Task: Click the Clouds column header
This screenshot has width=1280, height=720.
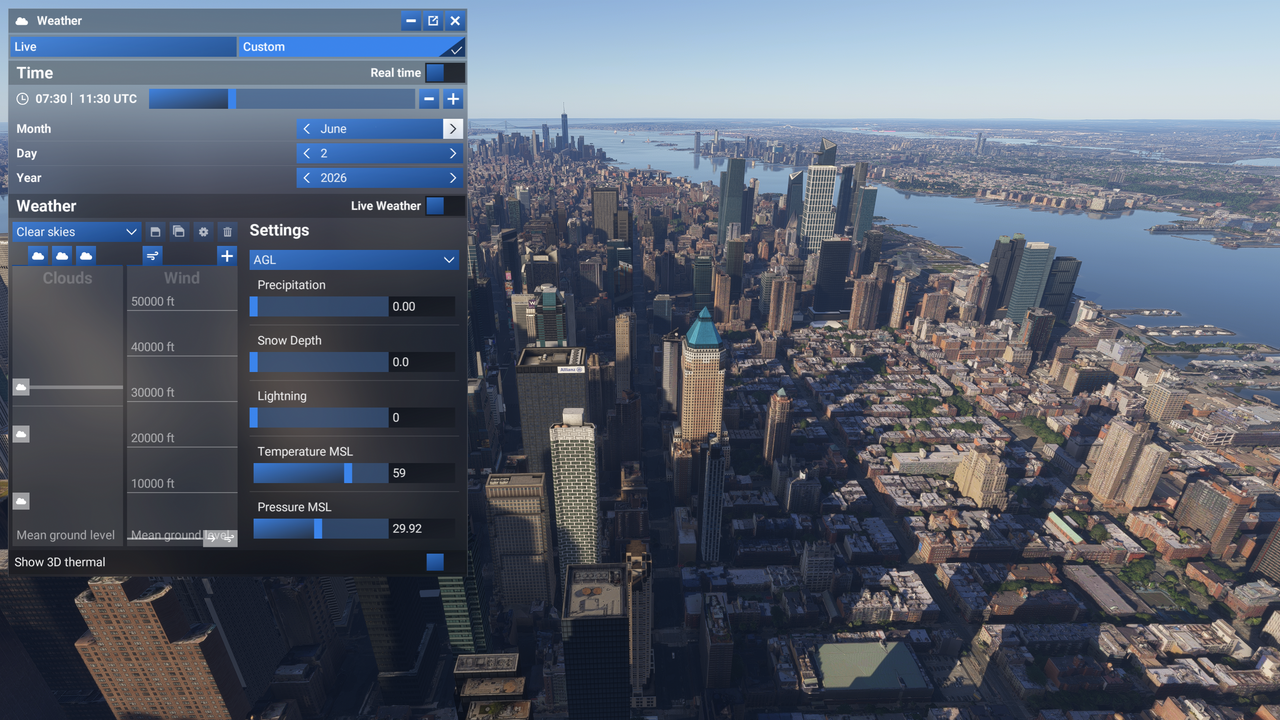Action: tap(67, 278)
